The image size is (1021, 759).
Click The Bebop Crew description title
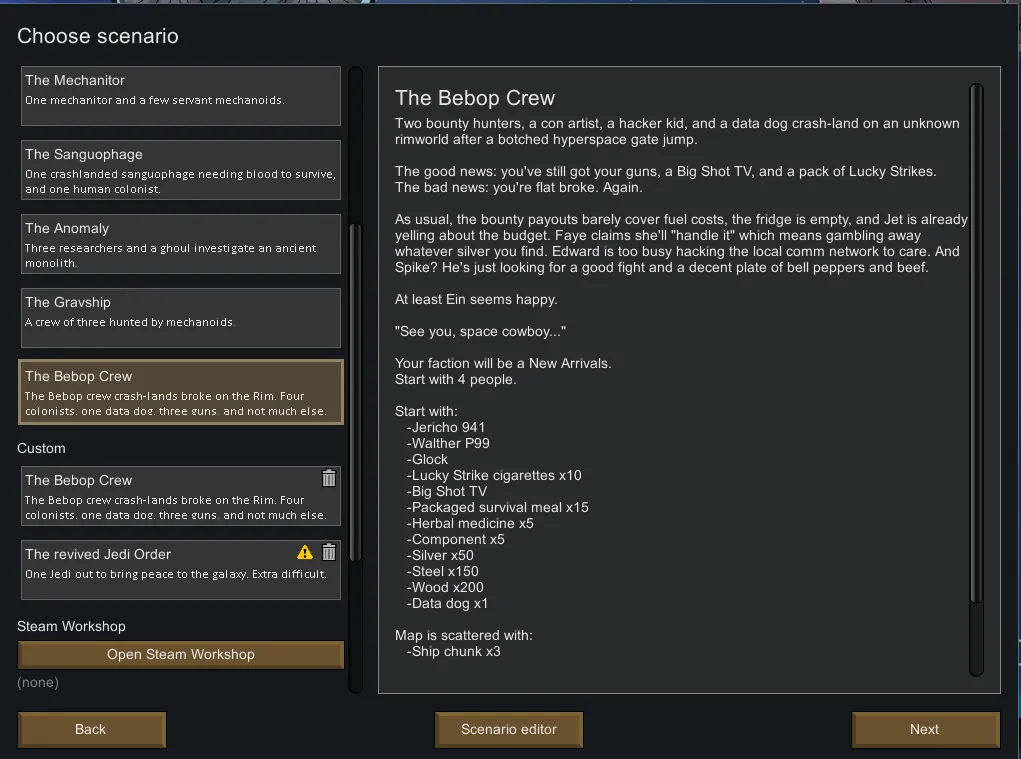click(475, 98)
